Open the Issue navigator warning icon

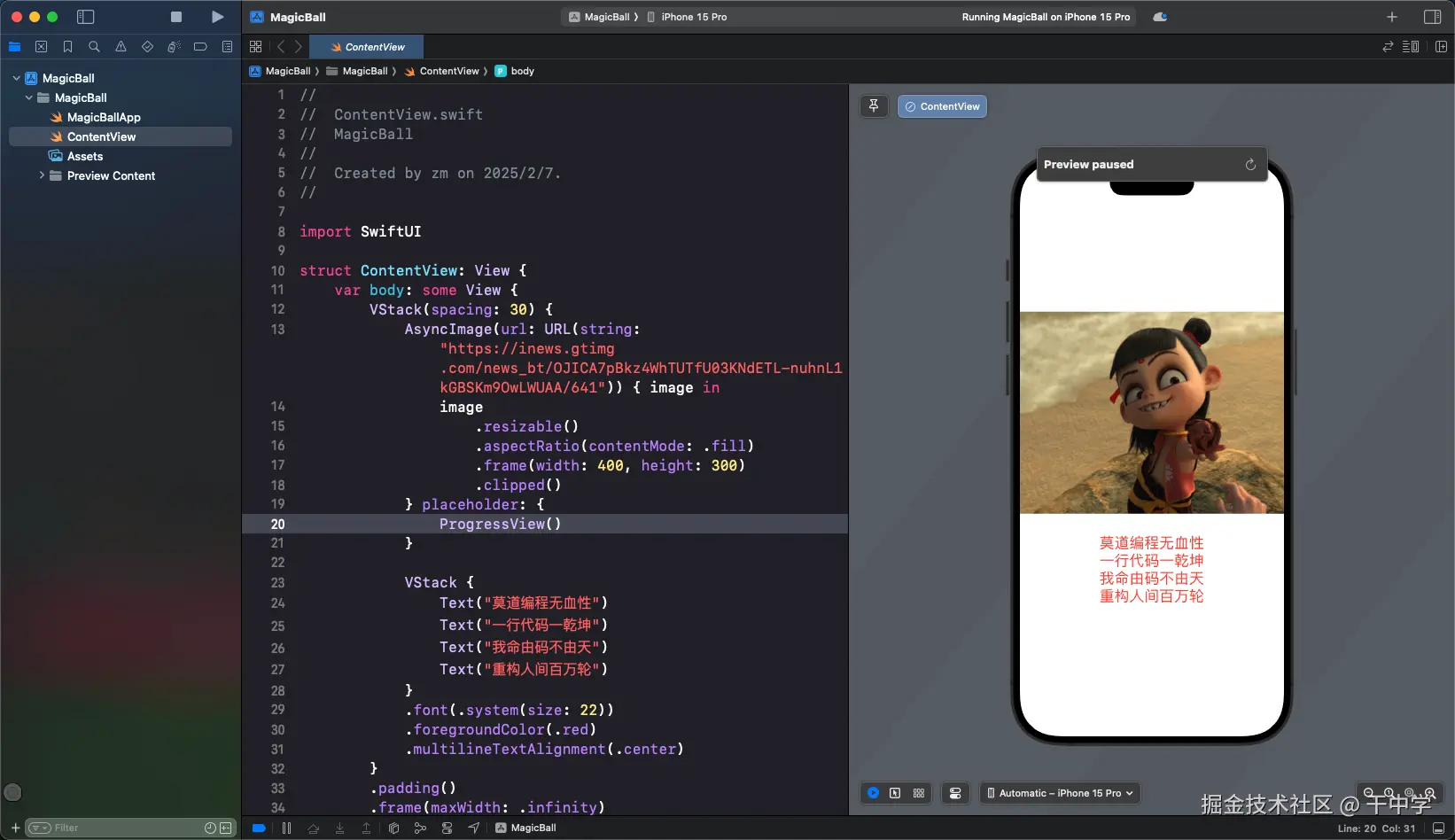121,47
